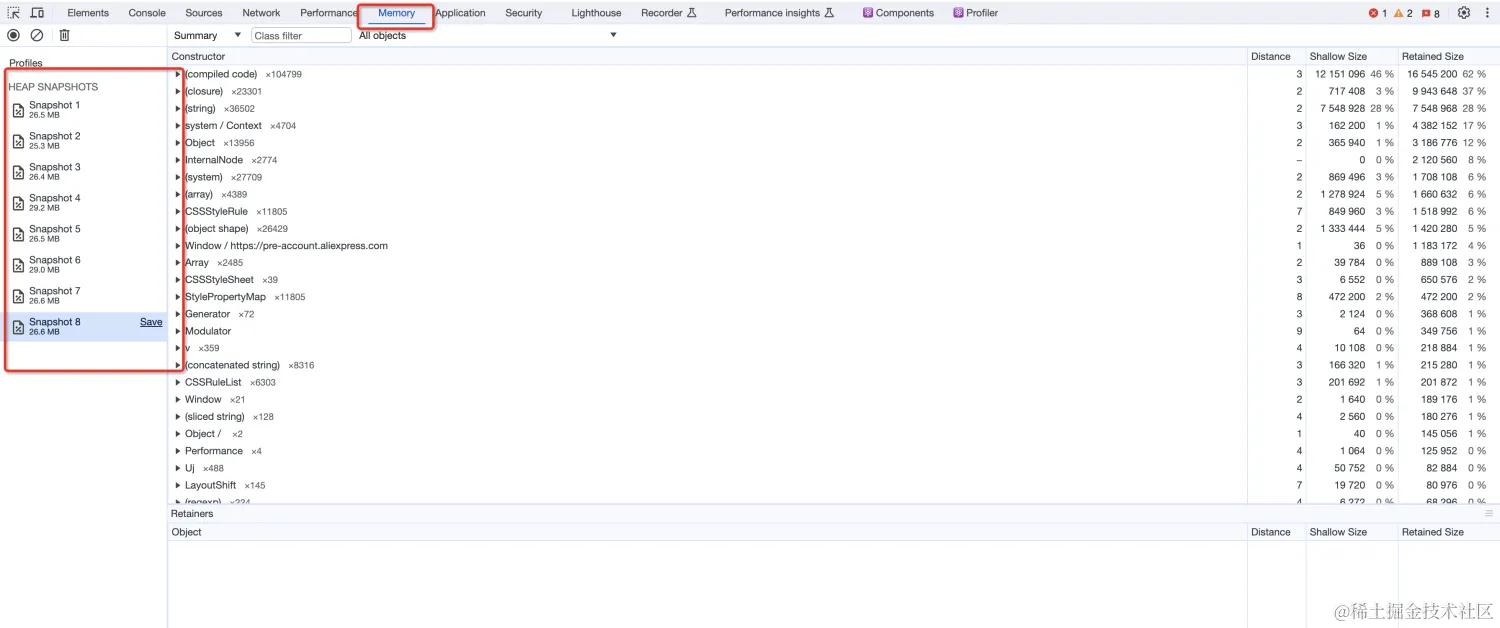The width and height of the screenshot is (1500, 628).
Task: Open the Security tab
Action: 523,13
